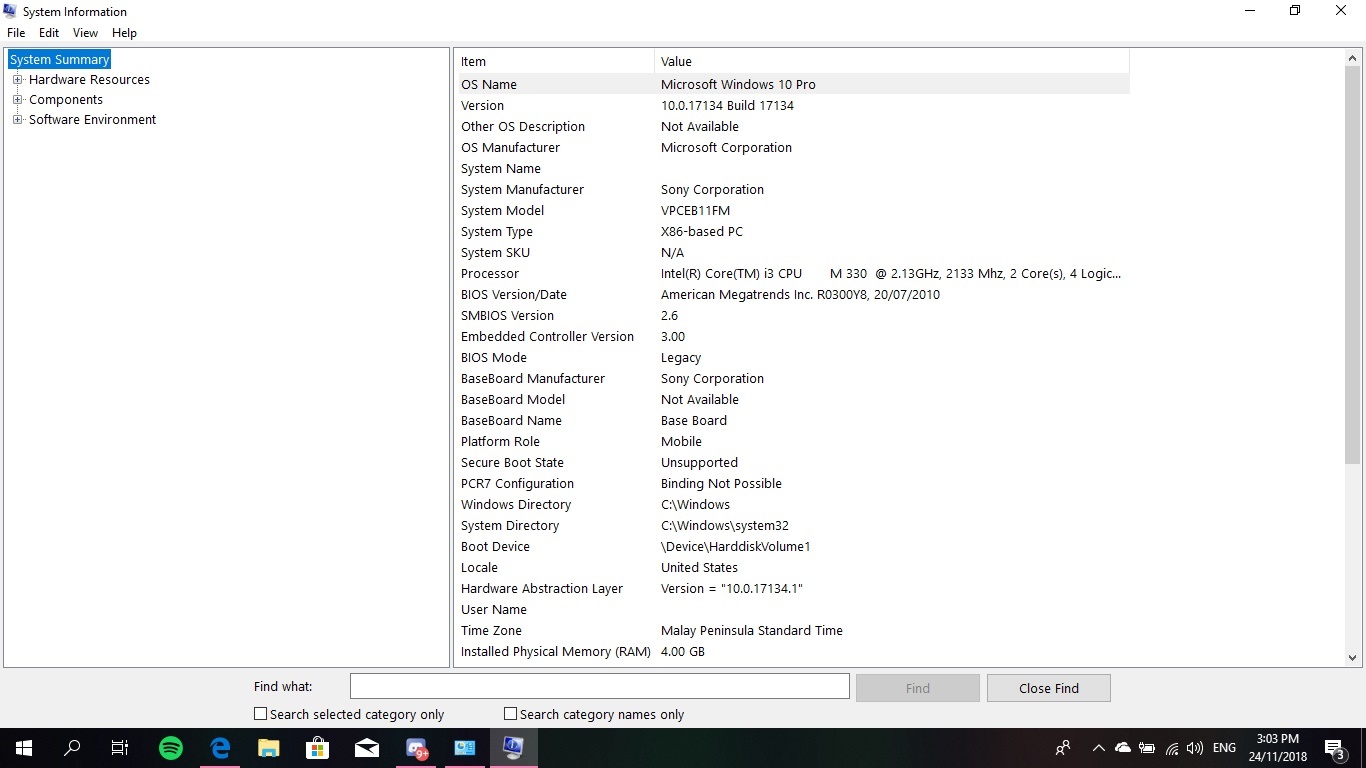
Task: Select the Software Environment category
Action: coord(92,120)
